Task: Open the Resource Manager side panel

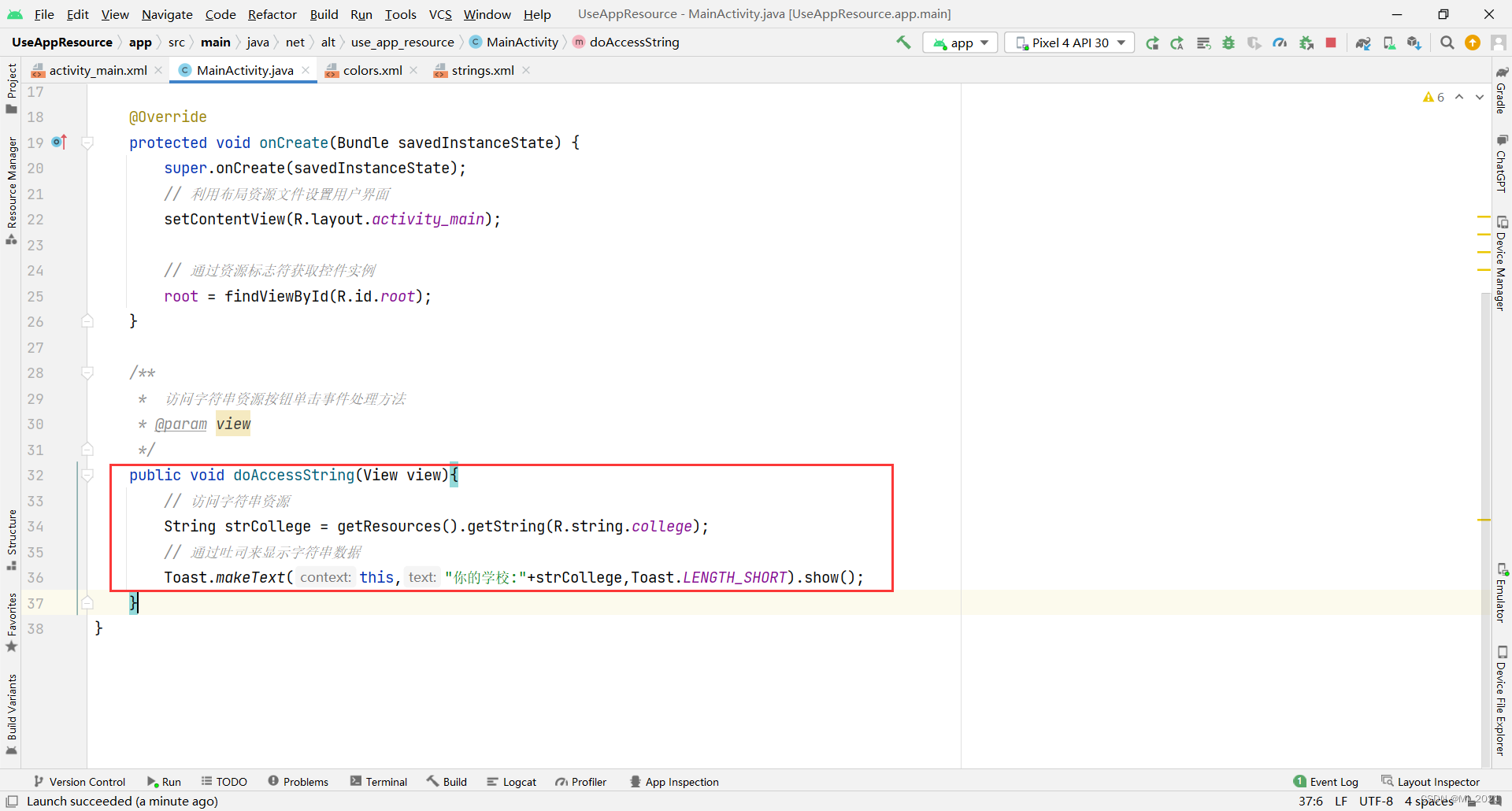Action: [x=12, y=191]
